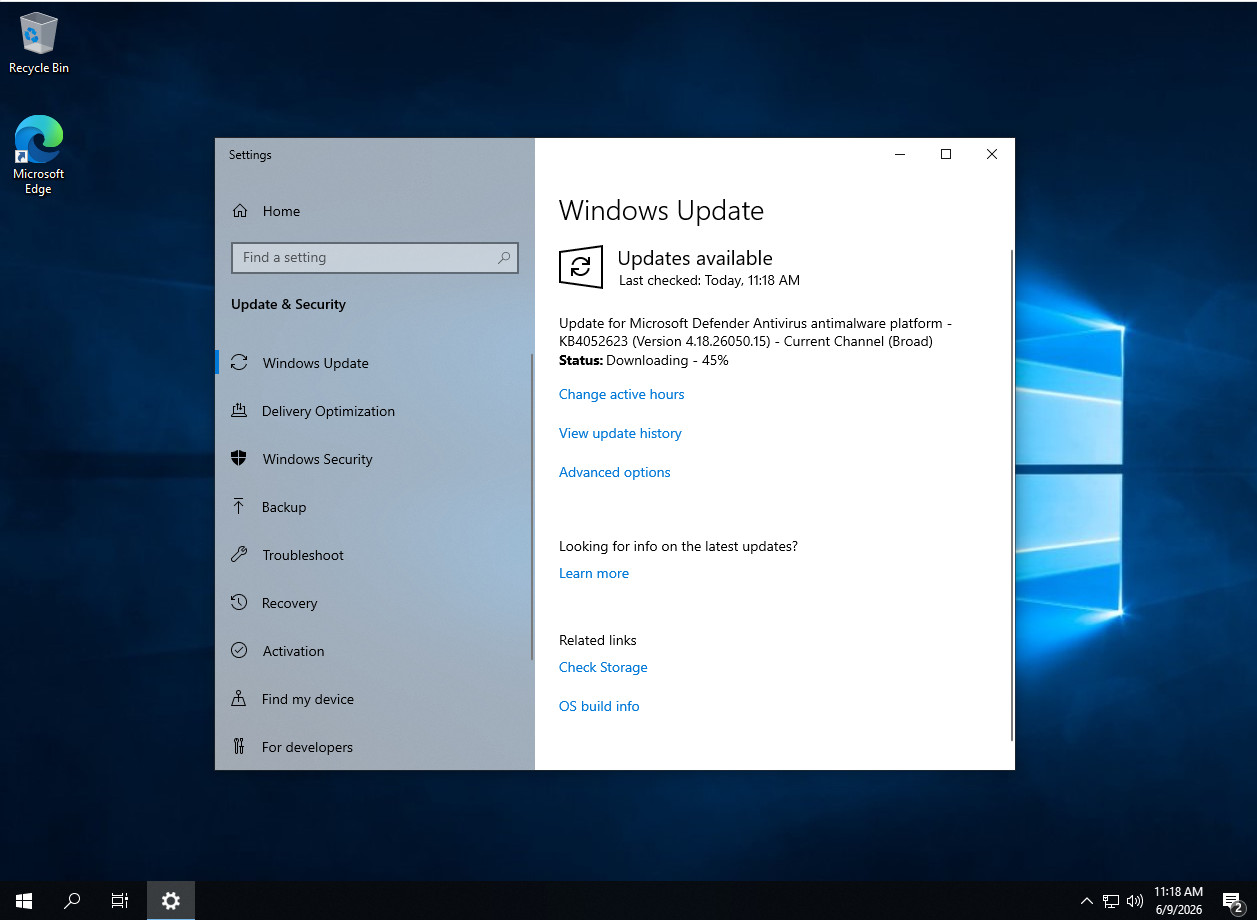Maximize the Settings window
1257x920 pixels.
tap(946, 154)
